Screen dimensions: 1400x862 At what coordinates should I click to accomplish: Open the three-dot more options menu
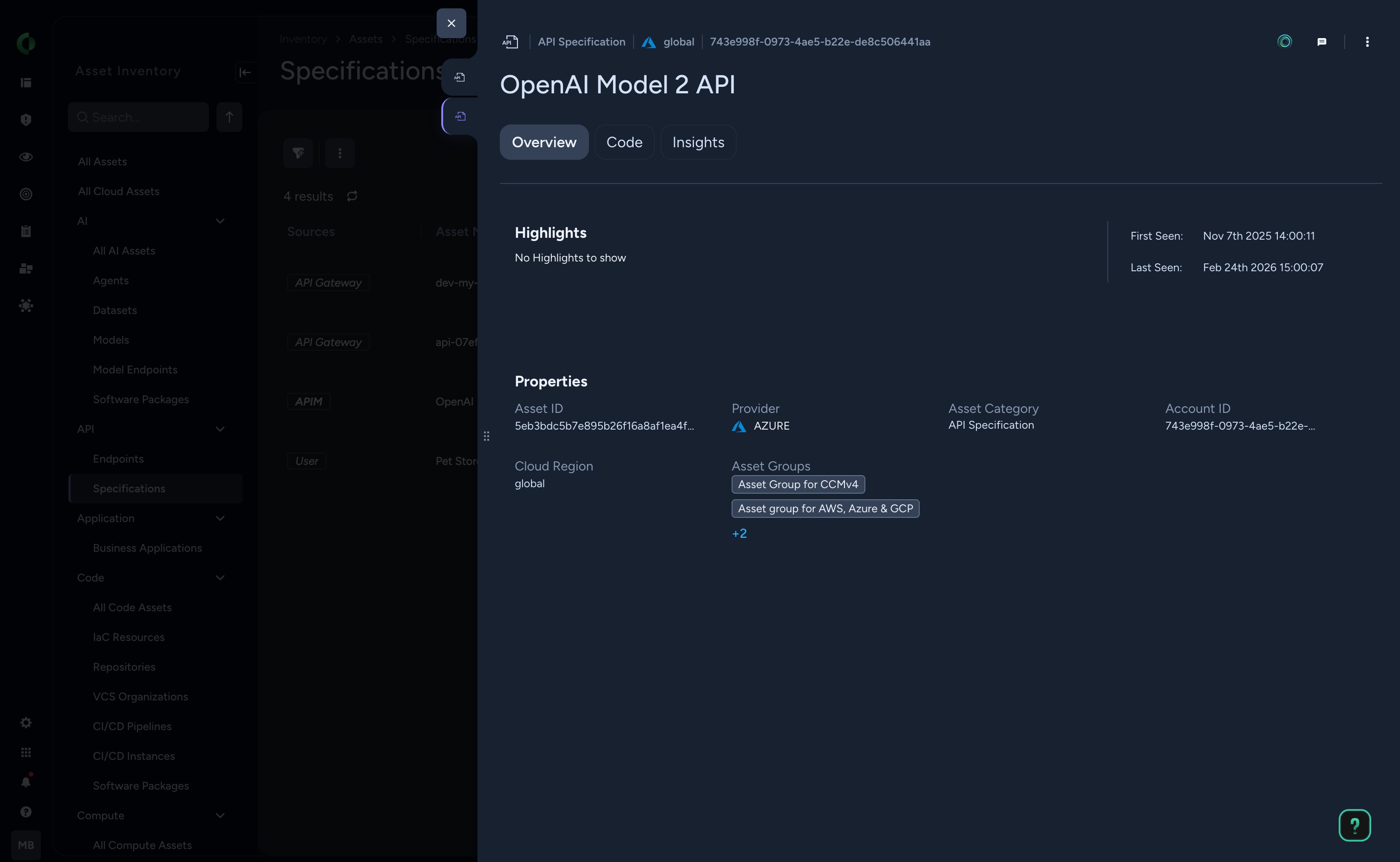coord(1367,42)
